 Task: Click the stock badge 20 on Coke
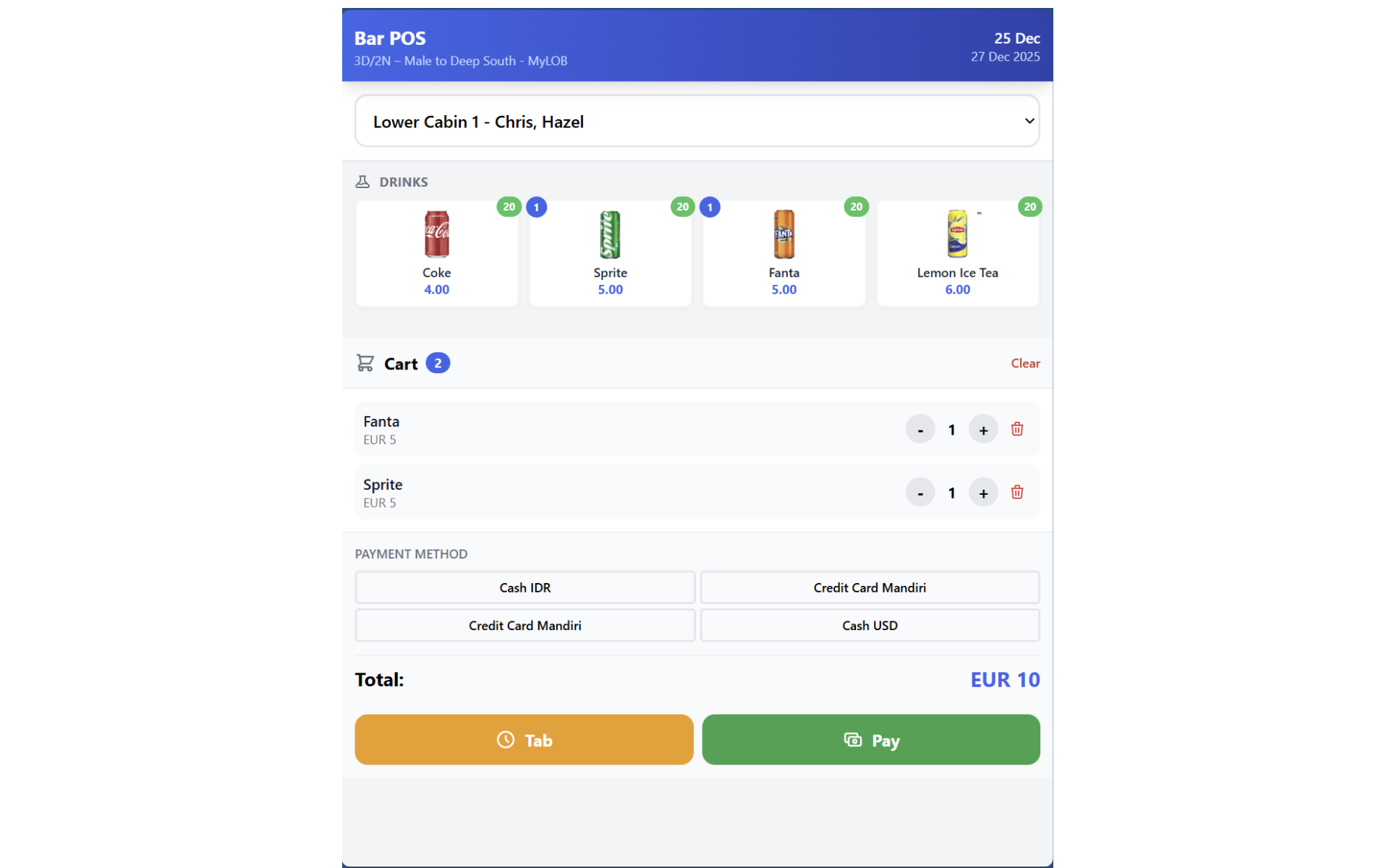tap(509, 207)
